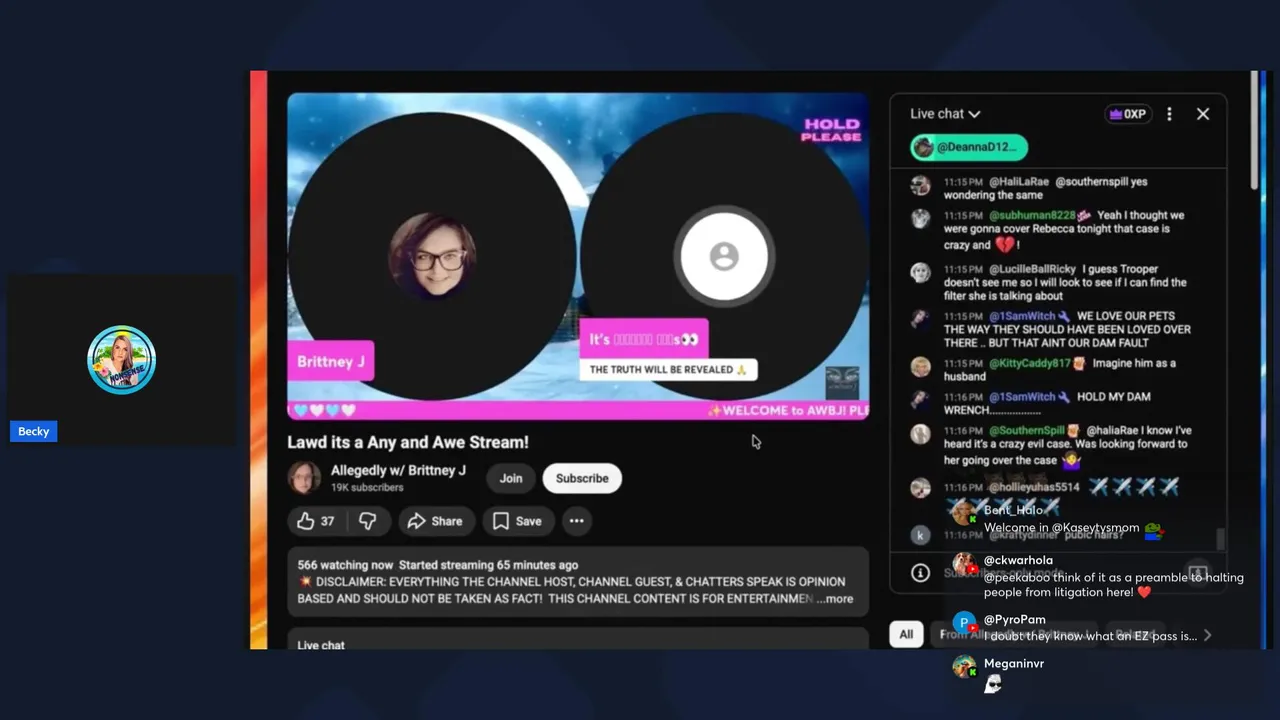Click Brittney J's webcam circle in video
This screenshot has width=1280, height=720.
coord(432,256)
